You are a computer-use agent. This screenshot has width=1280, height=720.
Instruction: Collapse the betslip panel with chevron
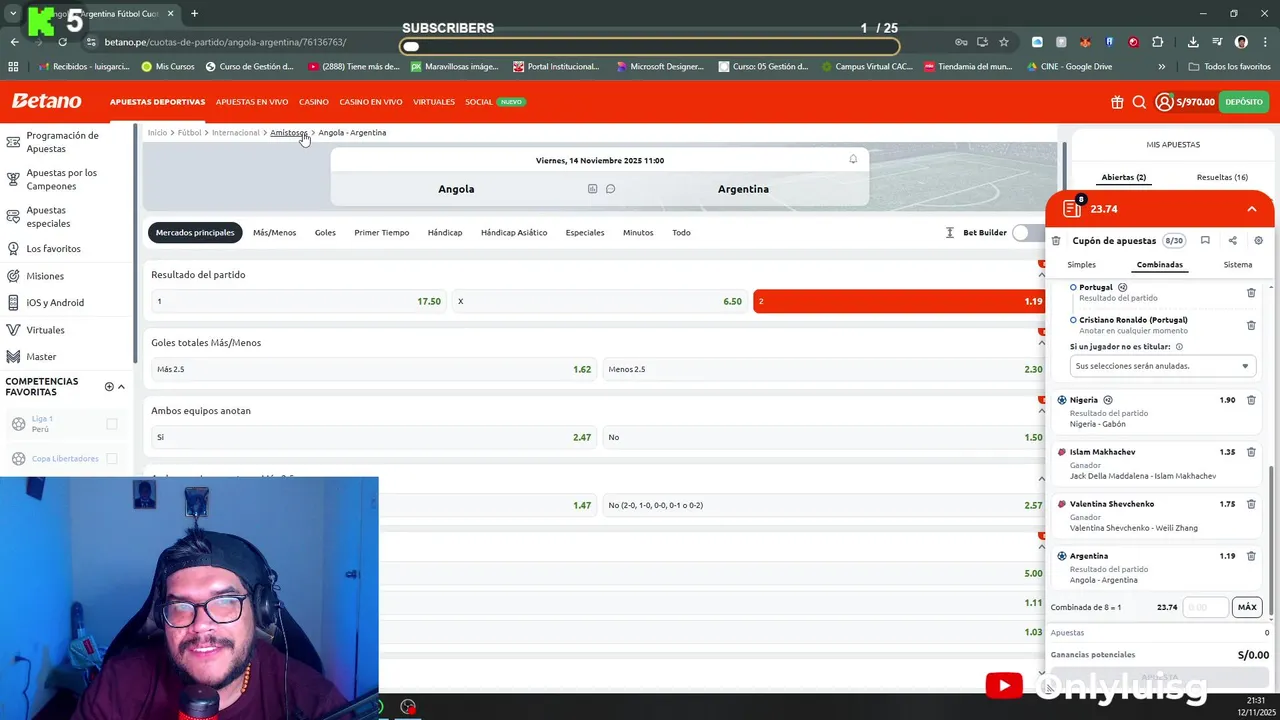pyautogui.click(x=1252, y=209)
